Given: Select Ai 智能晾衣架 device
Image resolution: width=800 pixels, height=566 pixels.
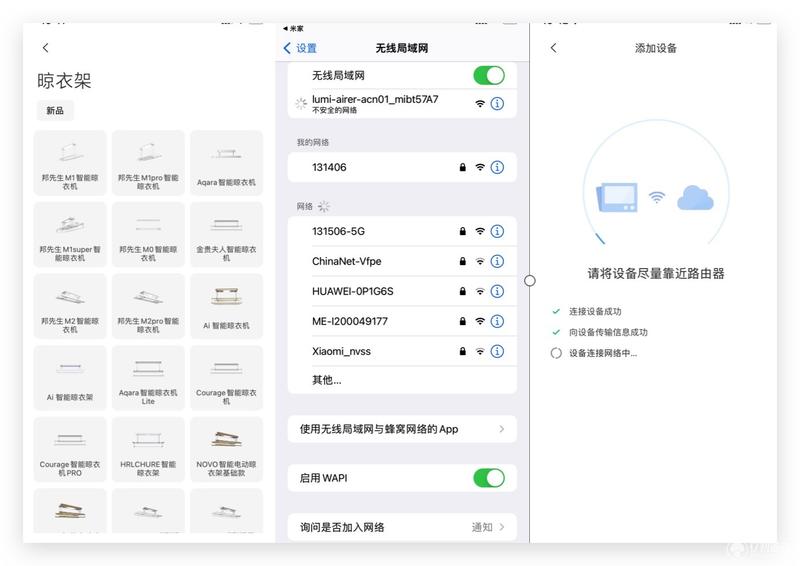Looking at the screenshot, I should tap(70, 378).
